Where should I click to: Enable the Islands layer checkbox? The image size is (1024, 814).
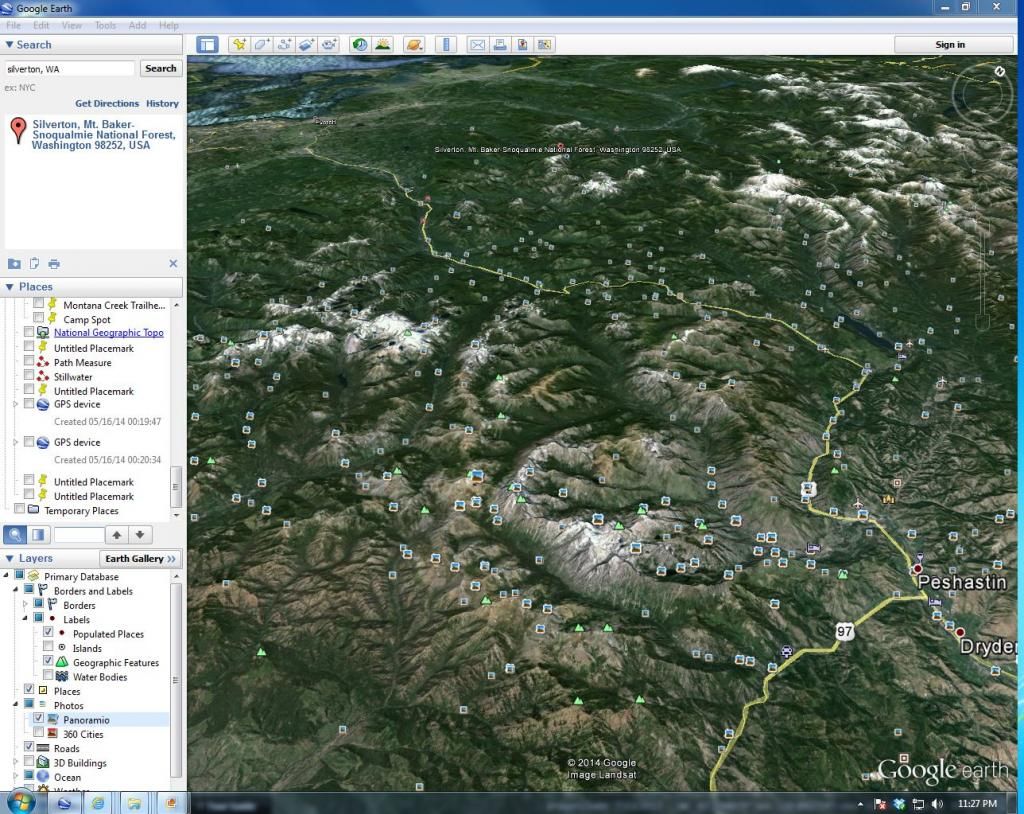tap(48, 647)
